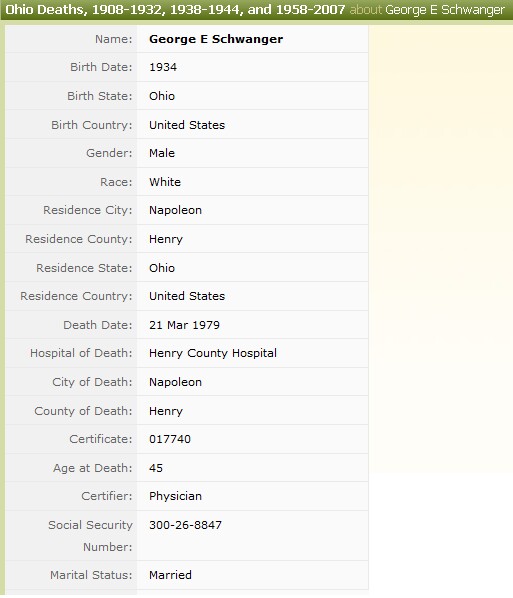Click the Age at Death value 45
This screenshot has height=598, width=513.
click(x=156, y=468)
